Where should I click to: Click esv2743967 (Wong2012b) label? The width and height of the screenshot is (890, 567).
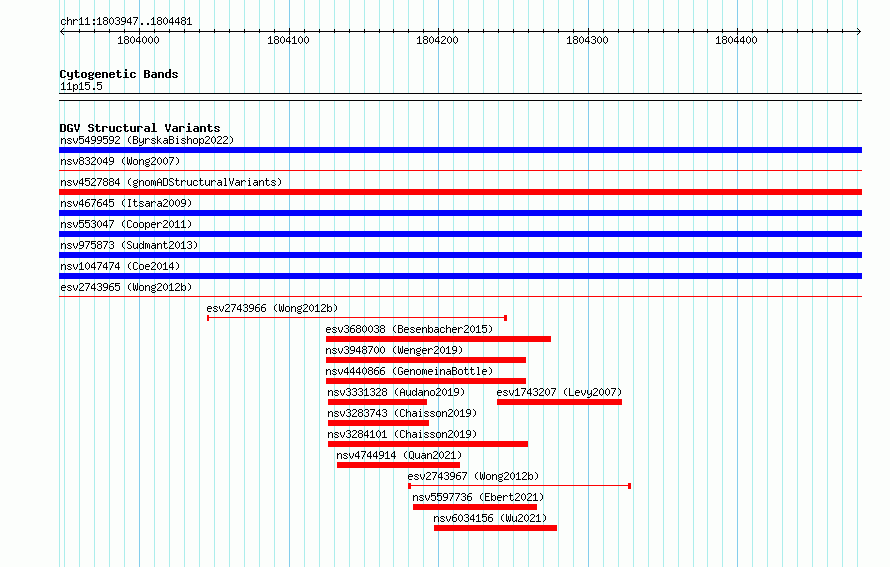[473, 476]
